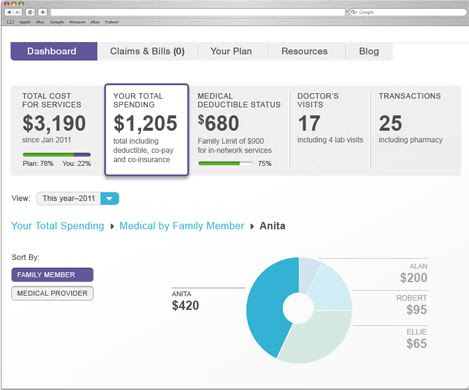Open the eBay bookmark
Image resolution: width=469 pixels, height=390 pixels.
(x=95, y=22)
